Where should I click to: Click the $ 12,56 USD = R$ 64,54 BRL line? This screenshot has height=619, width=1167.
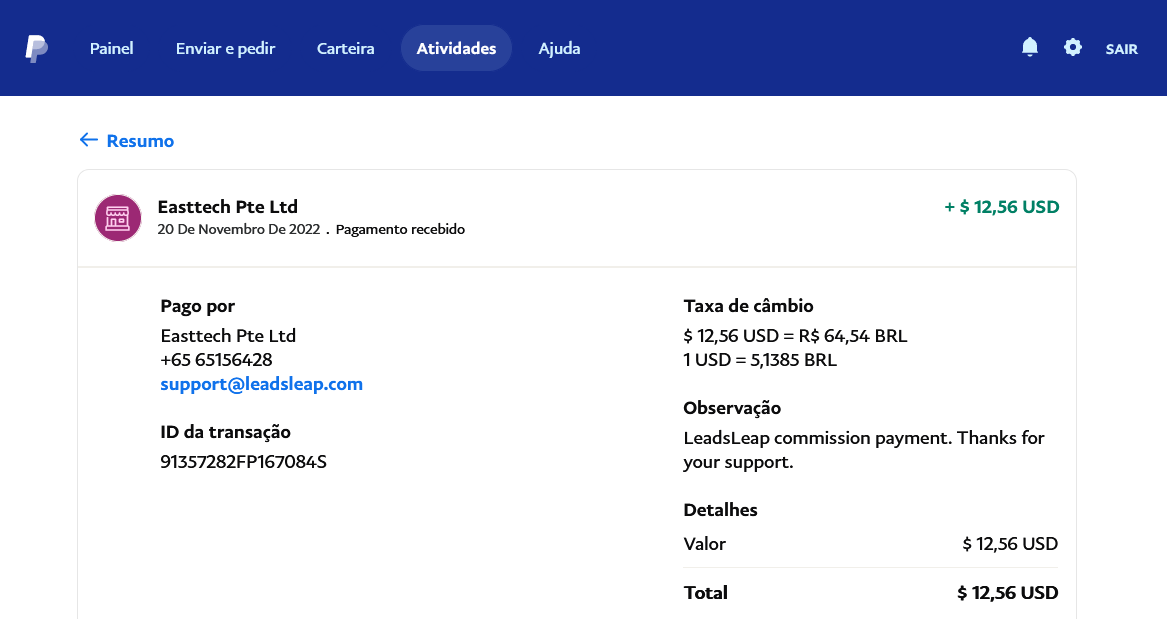[795, 336]
